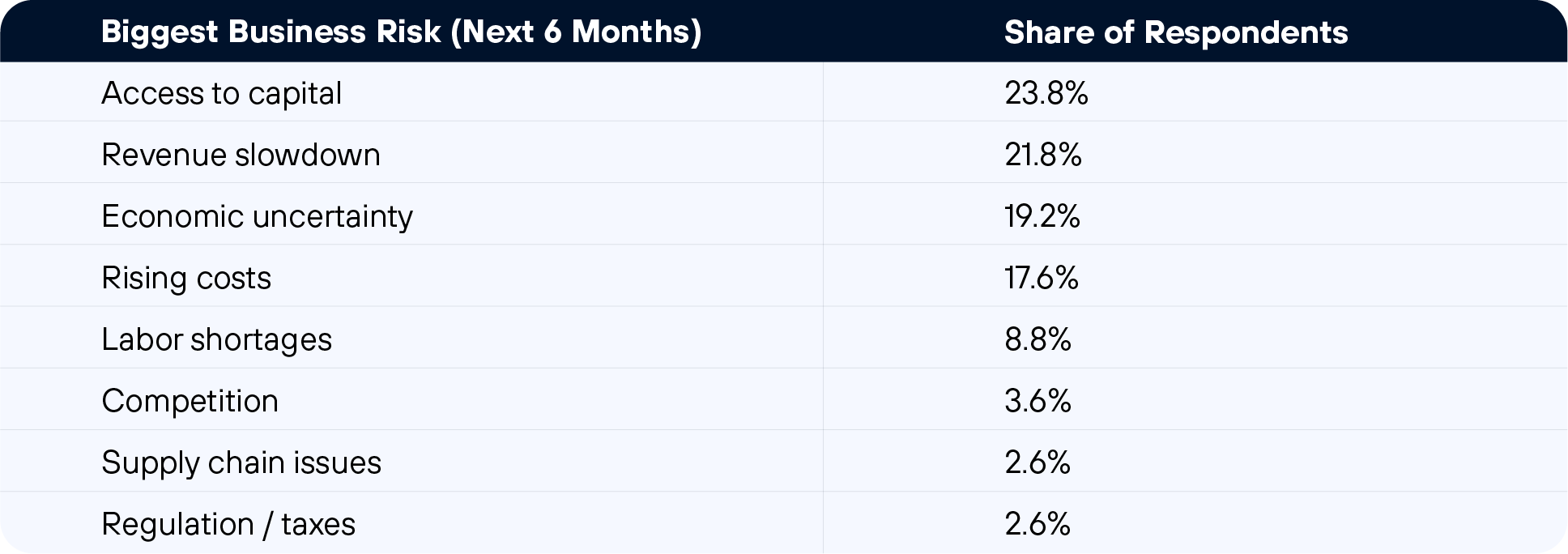Select the Economic uncertainty row label
1568x554 pixels.
(257, 216)
